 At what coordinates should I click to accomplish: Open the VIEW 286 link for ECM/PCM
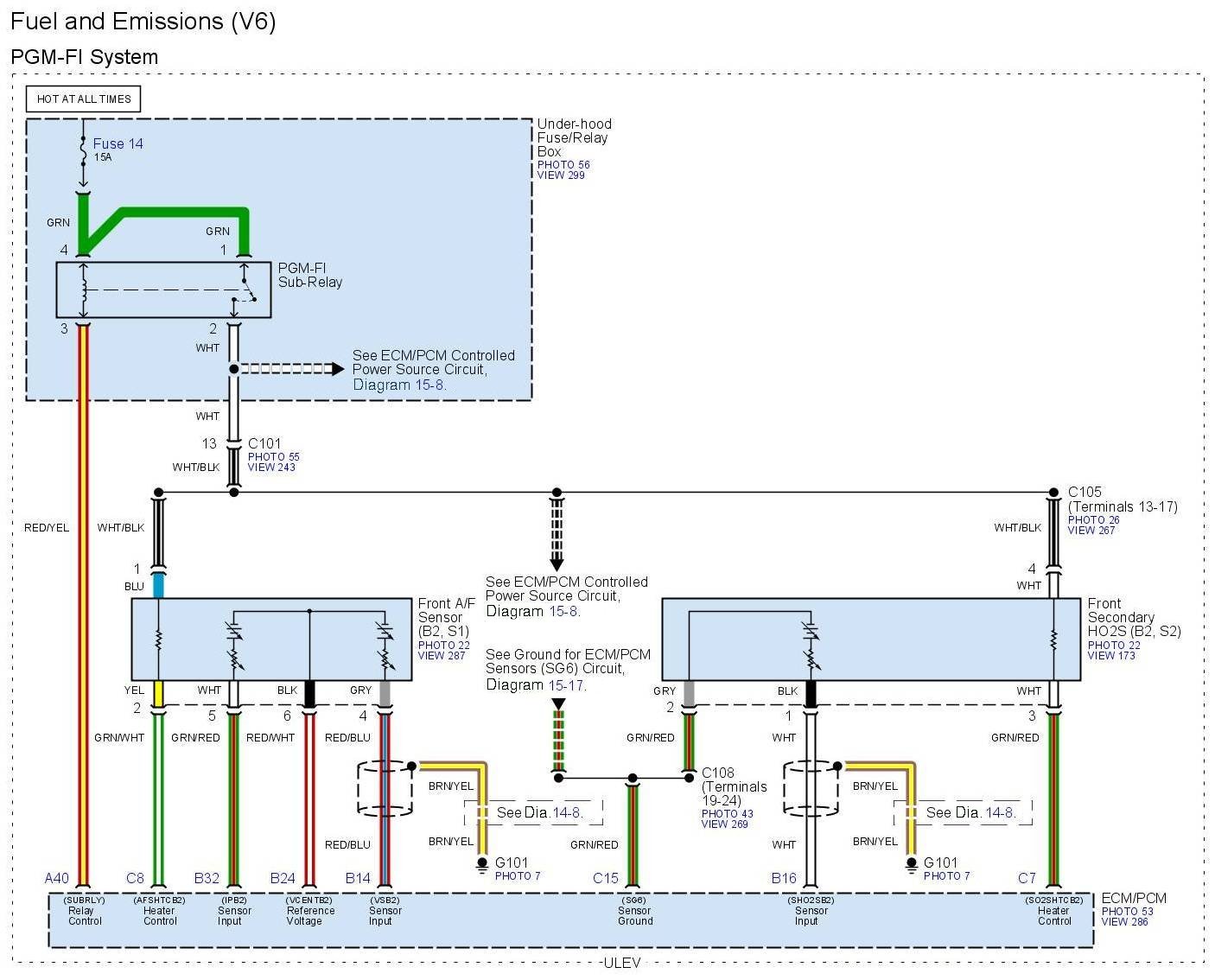coord(1124,922)
